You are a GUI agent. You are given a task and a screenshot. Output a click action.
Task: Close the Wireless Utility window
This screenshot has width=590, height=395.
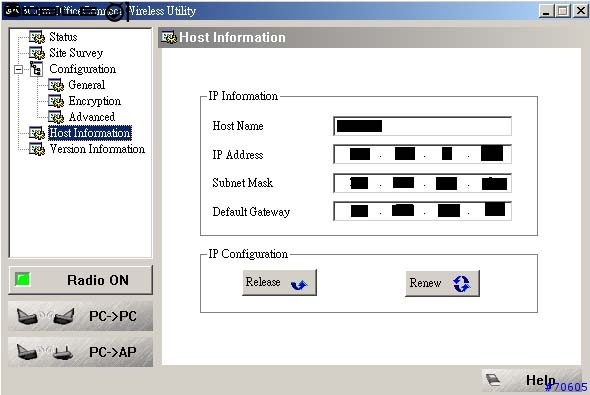581,11
